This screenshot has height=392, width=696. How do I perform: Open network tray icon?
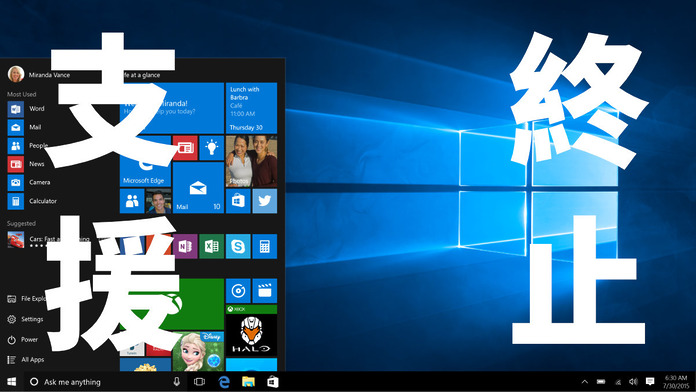click(617, 382)
